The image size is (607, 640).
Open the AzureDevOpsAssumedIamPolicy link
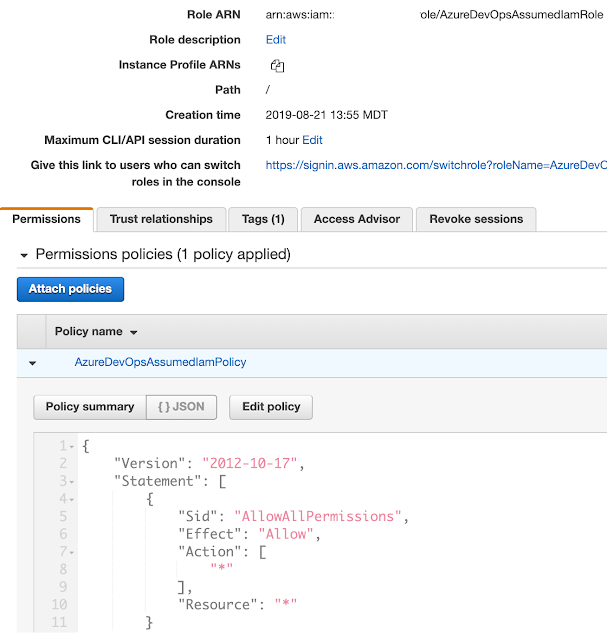(x=160, y=362)
